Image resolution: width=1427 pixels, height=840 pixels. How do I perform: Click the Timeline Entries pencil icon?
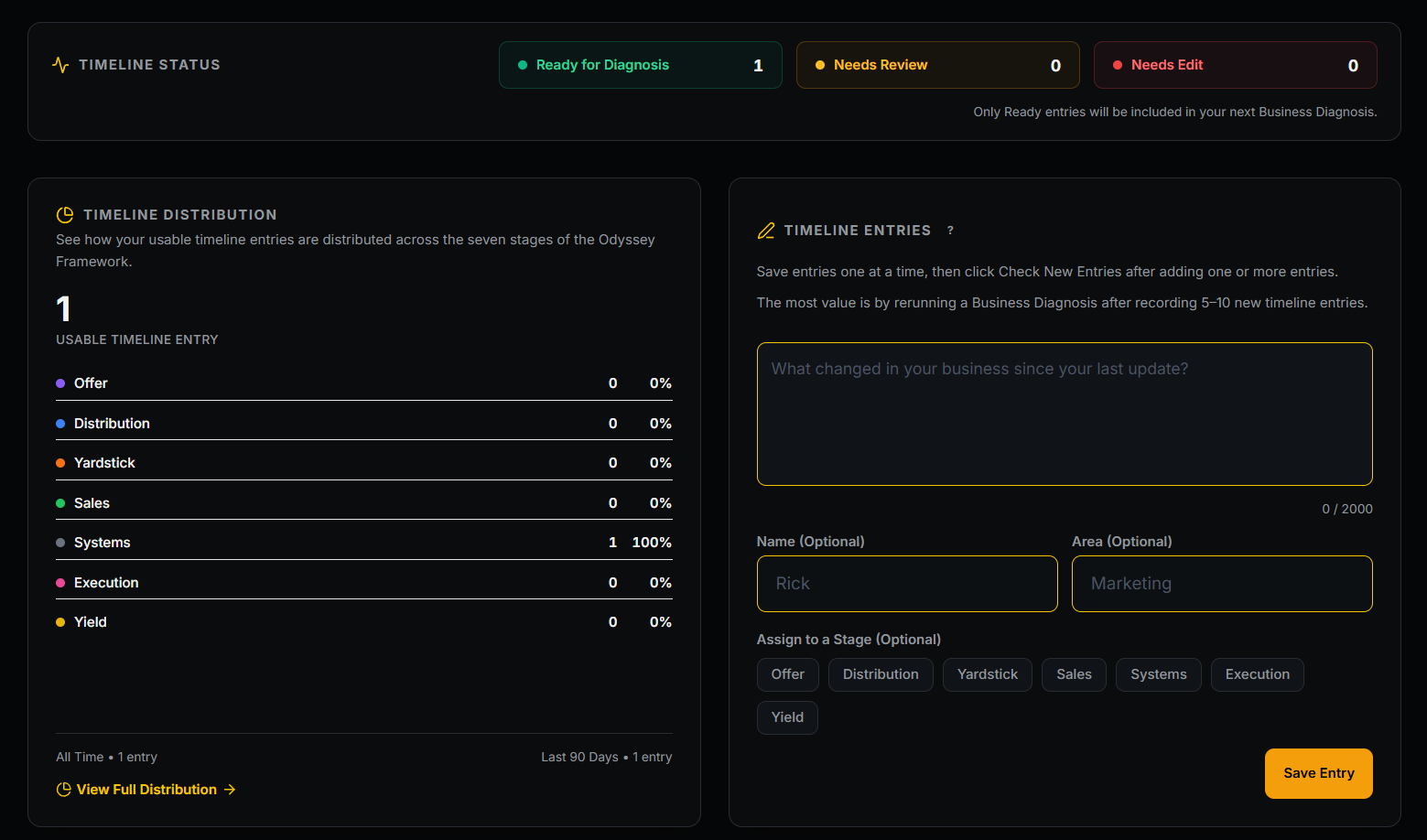click(766, 231)
